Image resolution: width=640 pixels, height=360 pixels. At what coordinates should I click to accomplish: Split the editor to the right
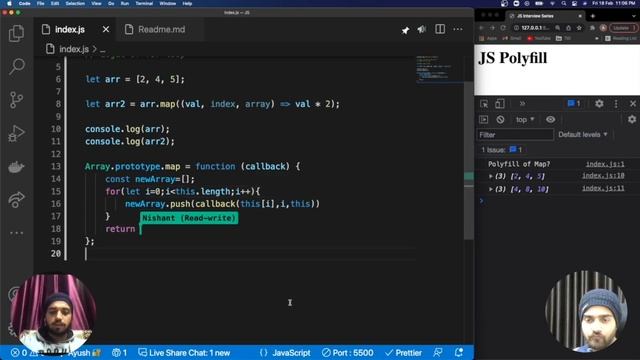coord(440,29)
